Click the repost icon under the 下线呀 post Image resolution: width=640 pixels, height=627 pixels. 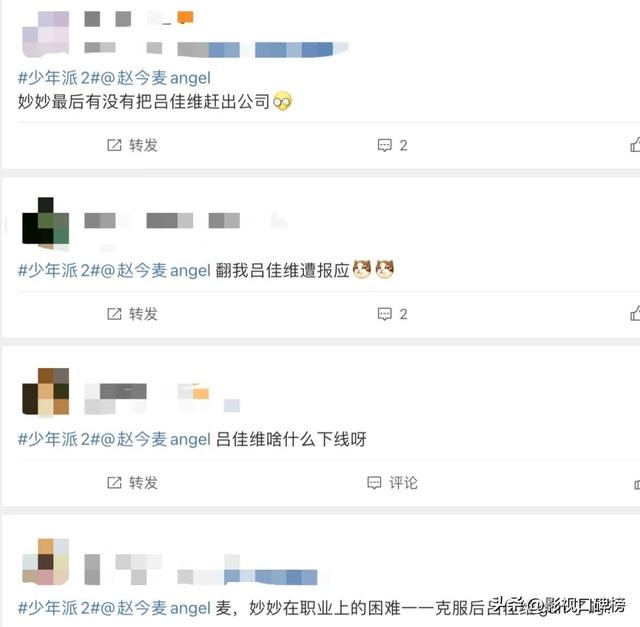114,482
